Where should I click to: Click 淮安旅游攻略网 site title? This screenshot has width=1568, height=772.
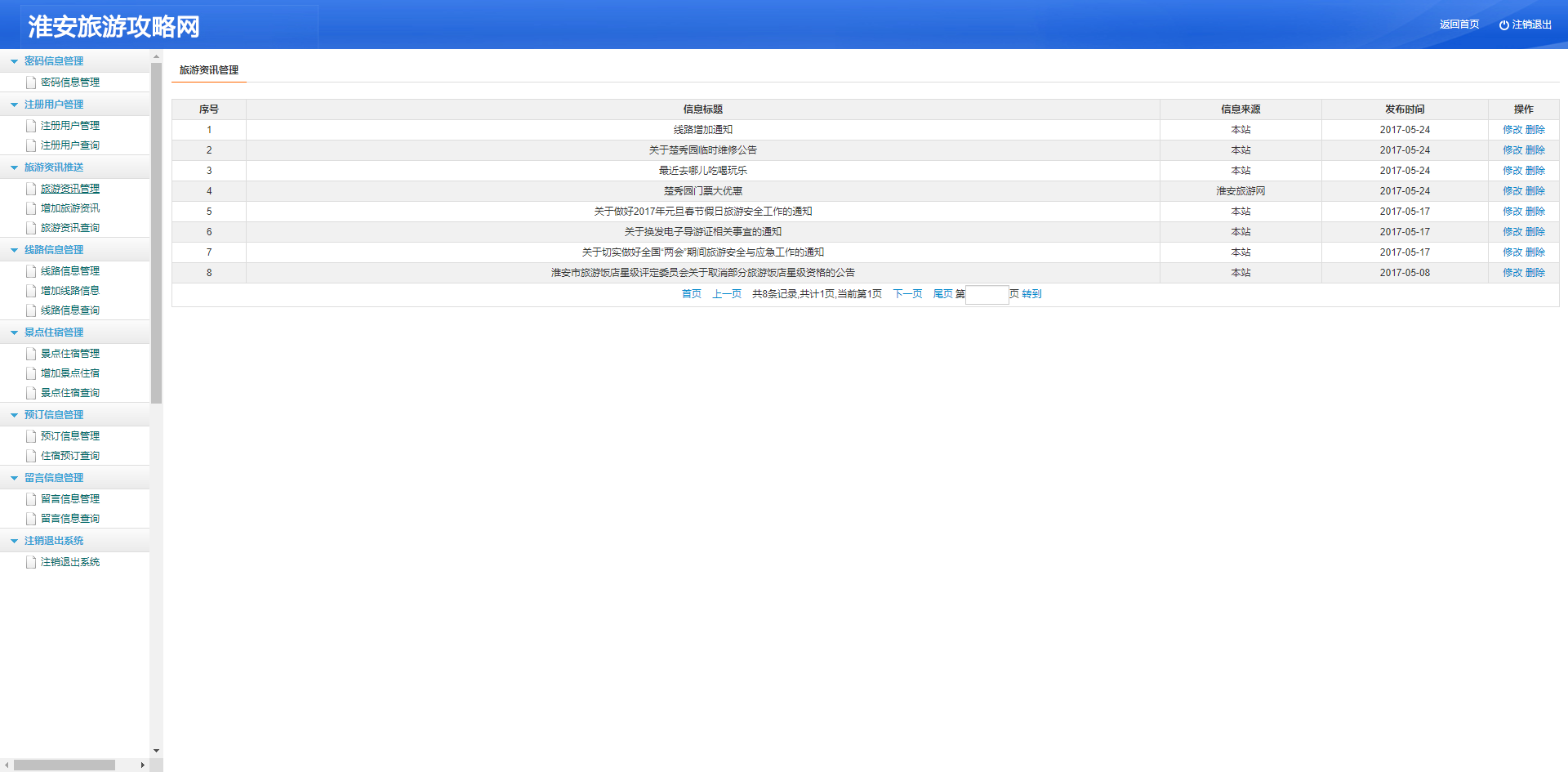point(114,27)
